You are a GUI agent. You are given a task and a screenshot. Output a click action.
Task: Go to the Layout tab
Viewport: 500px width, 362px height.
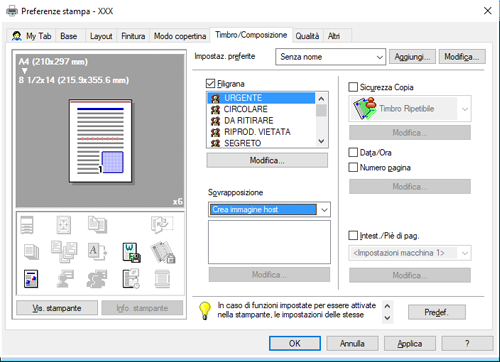click(101, 36)
